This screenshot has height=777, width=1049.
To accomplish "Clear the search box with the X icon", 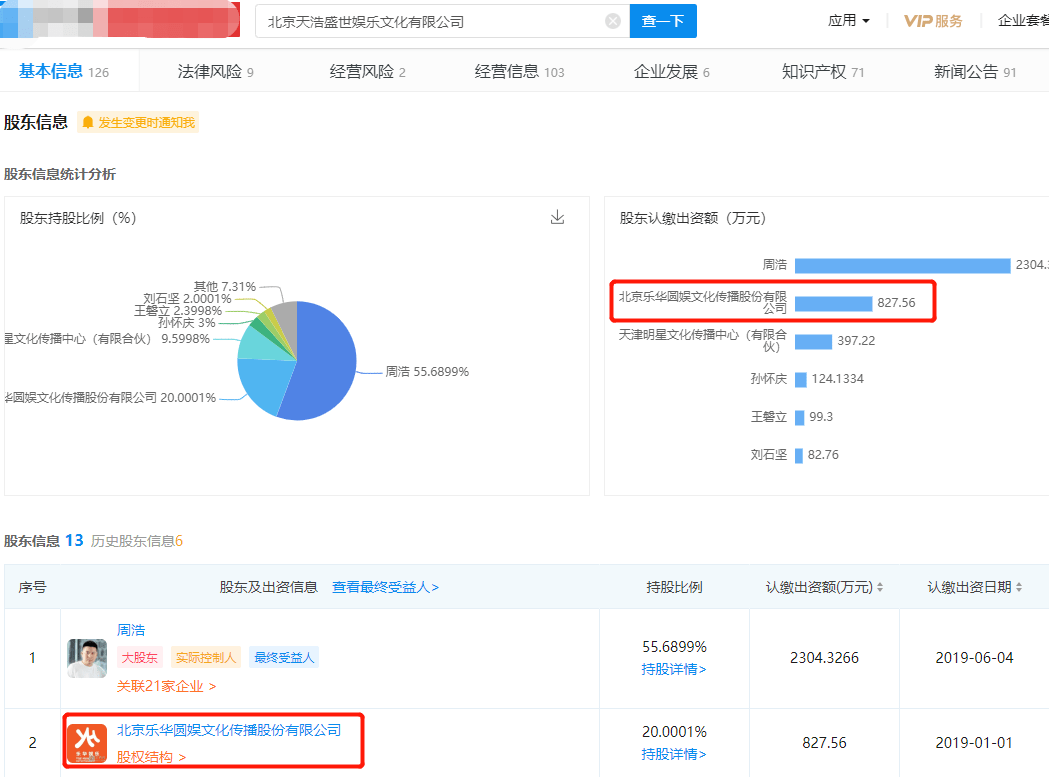I will click(x=613, y=21).
